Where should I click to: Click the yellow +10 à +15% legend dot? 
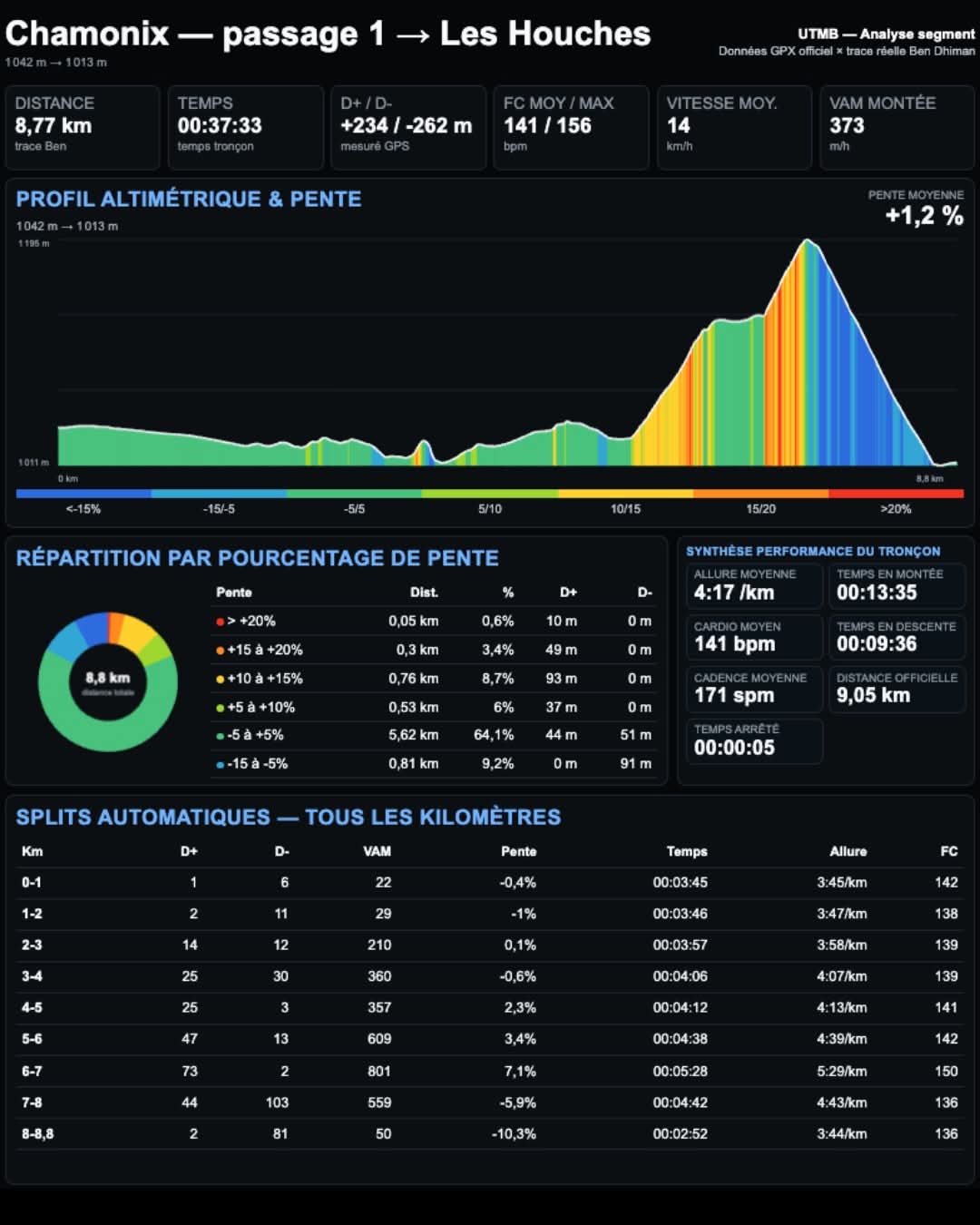220,679
